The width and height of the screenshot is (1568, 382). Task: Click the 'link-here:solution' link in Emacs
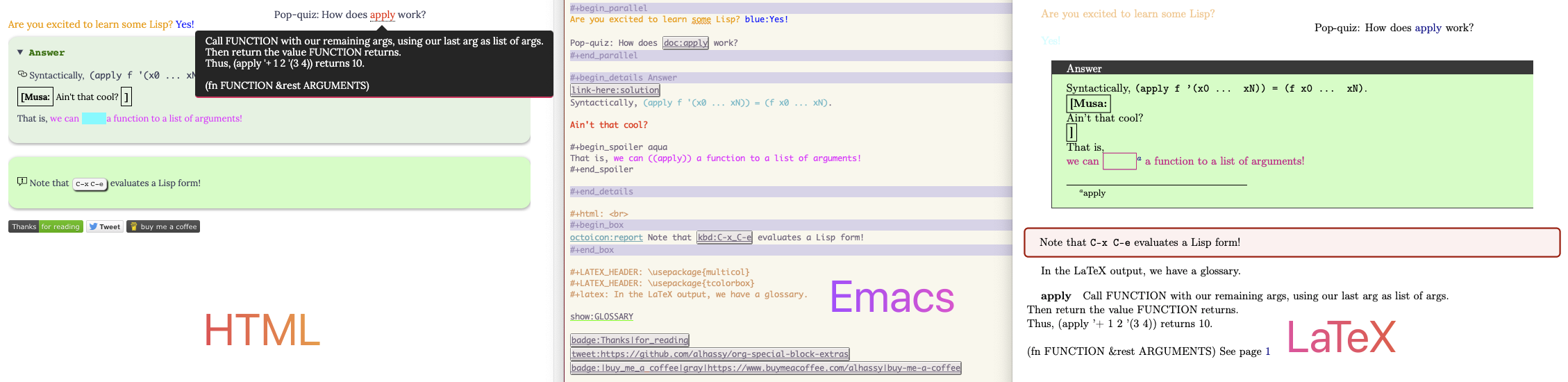pyautogui.click(x=615, y=90)
